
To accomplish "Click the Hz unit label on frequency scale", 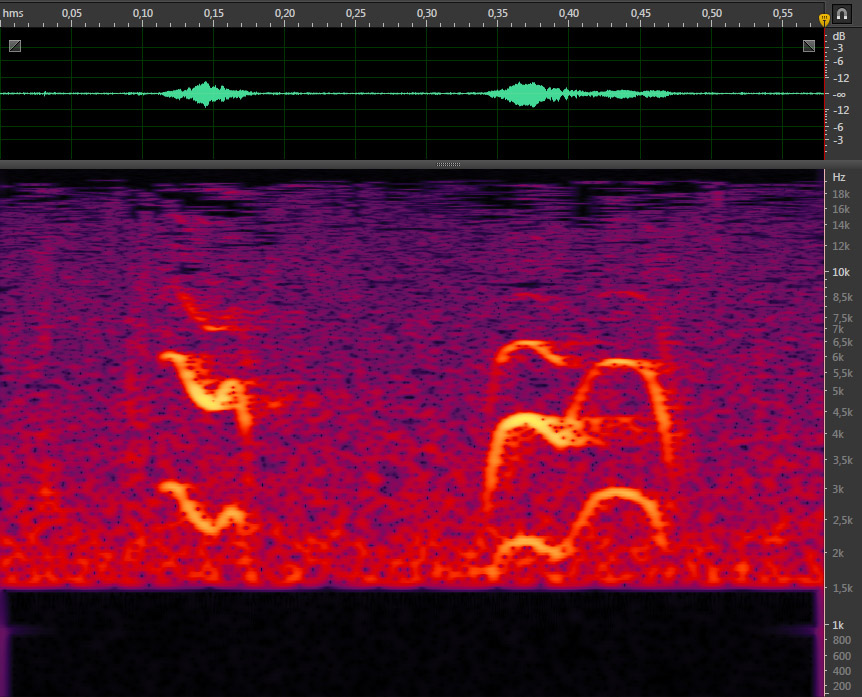I will coord(839,177).
